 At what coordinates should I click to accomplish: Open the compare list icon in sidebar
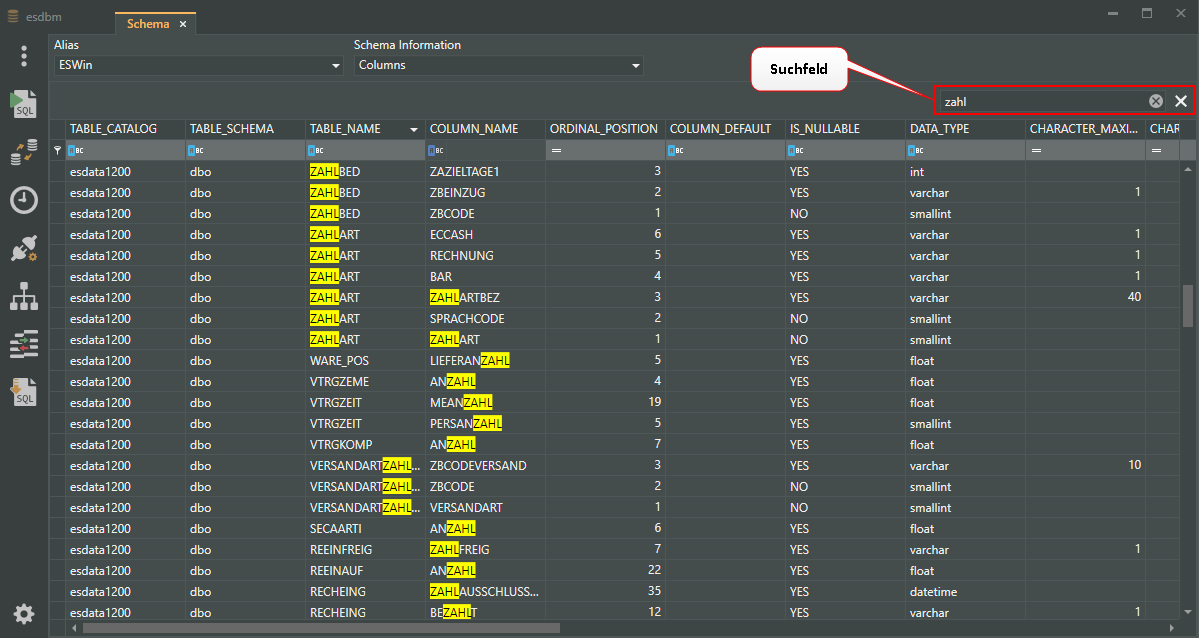24,344
